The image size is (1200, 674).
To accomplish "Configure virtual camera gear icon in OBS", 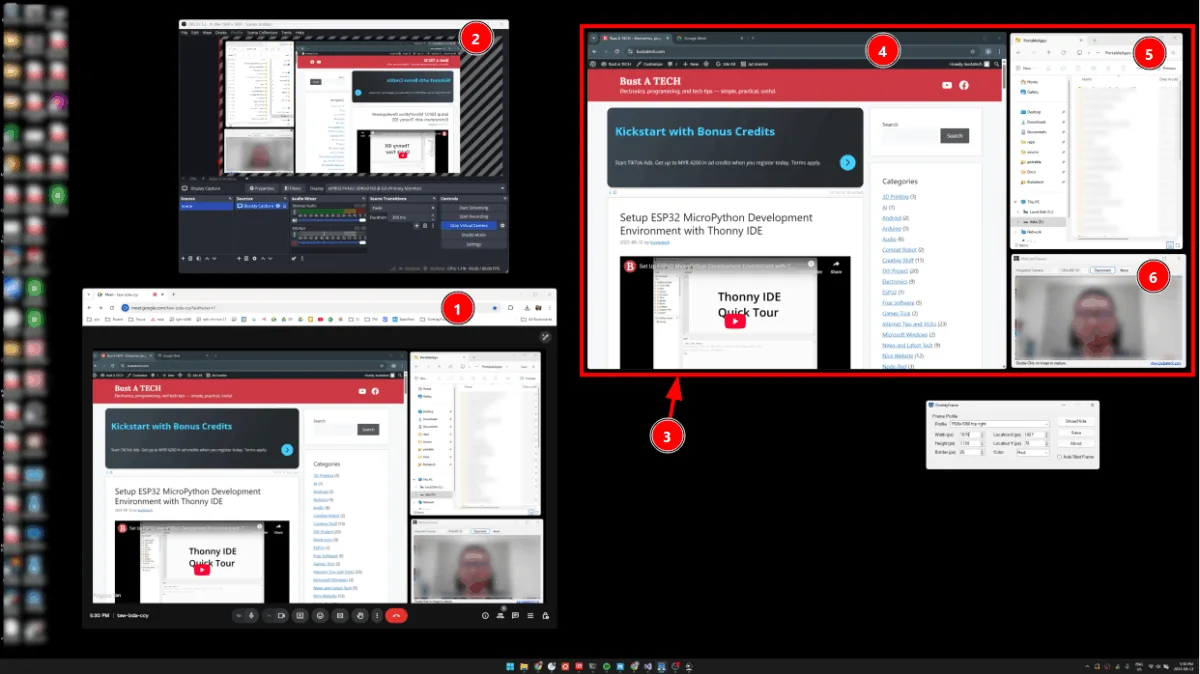I will [x=503, y=225].
